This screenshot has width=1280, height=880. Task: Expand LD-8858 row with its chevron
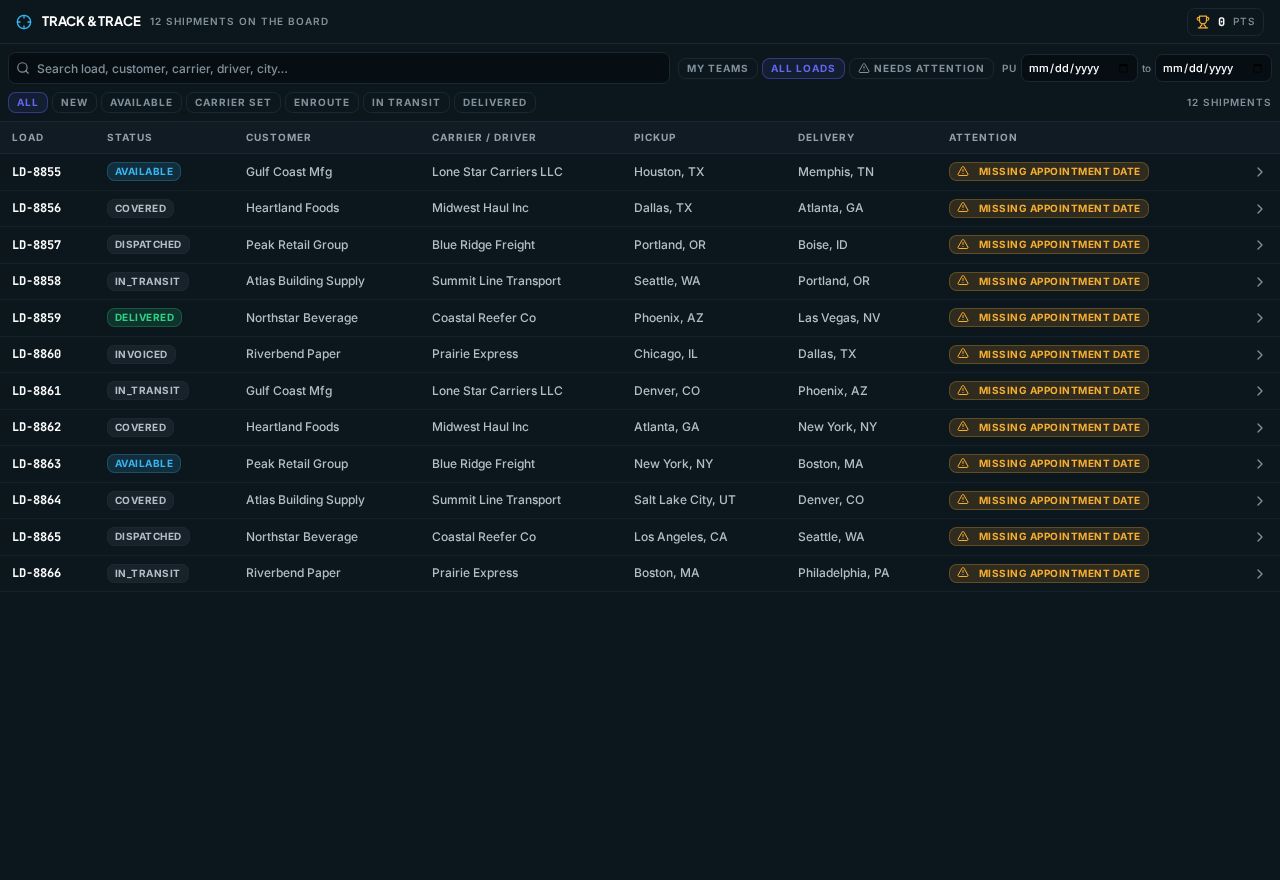1260,282
